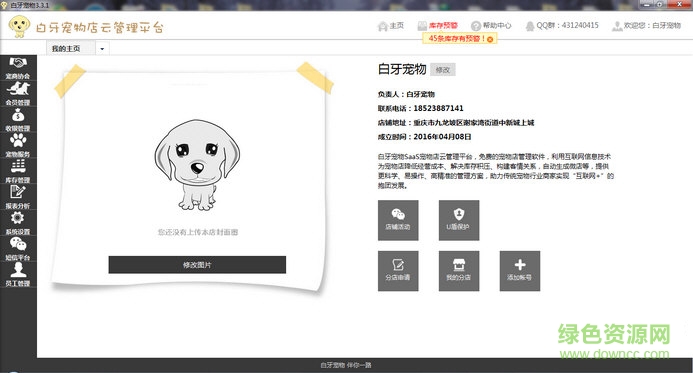Go to 主页 home in top bar
The height and width of the screenshot is (373, 693).
[391, 26]
